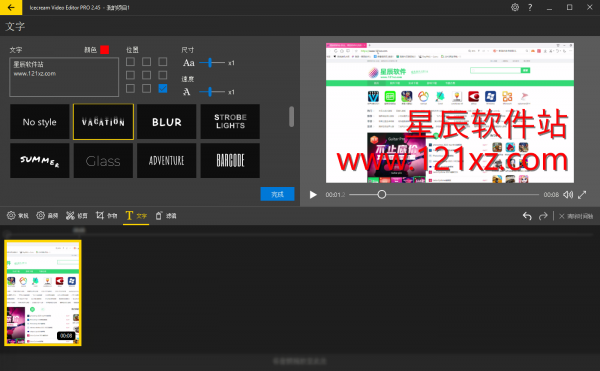The width and height of the screenshot is (600, 371).
Task: Expand the preview to fullscreen
Action: pos(582,195)
